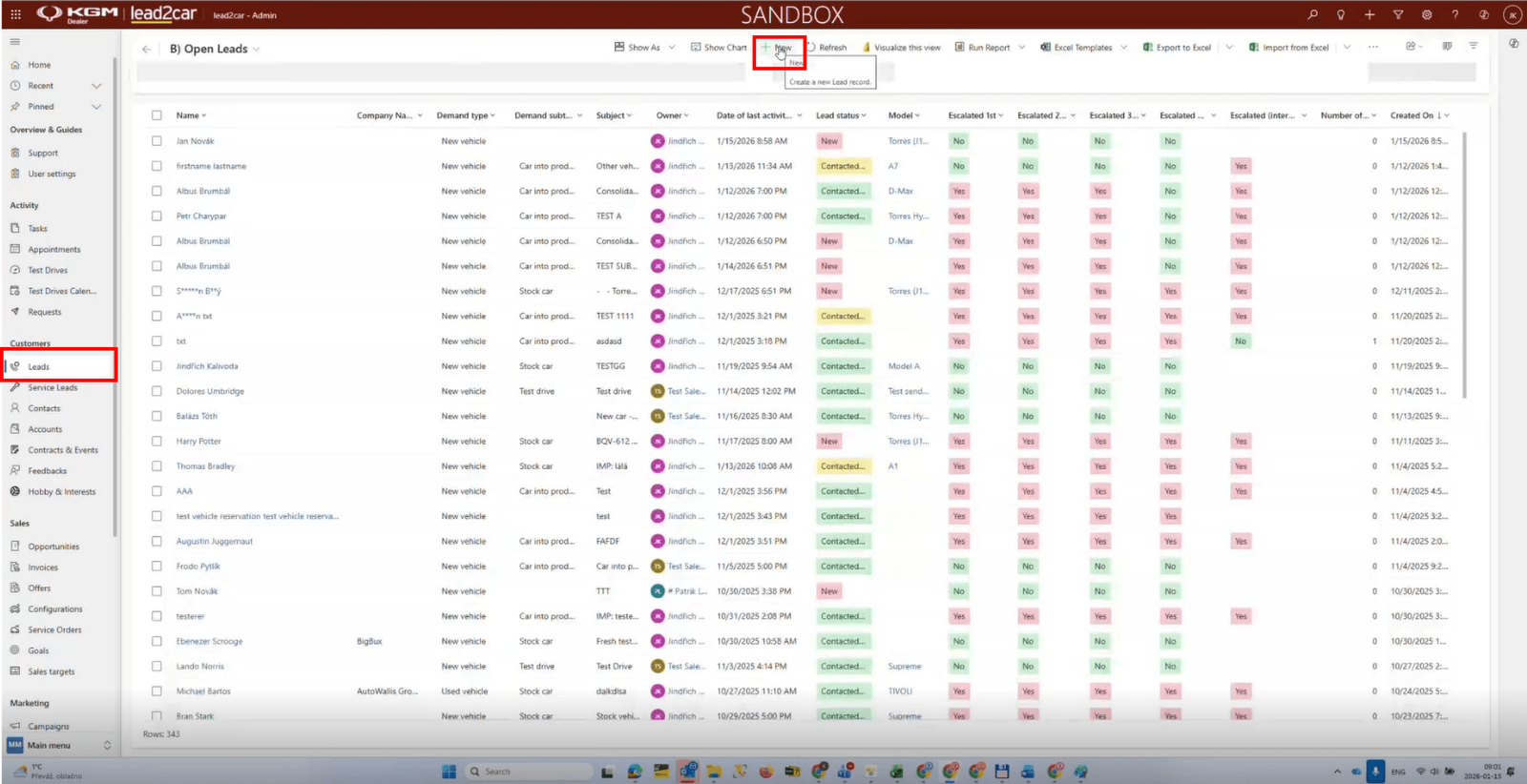Open the settings gear icon
Viewport: 1527px width, 784px height.
tap(1427, 14)
